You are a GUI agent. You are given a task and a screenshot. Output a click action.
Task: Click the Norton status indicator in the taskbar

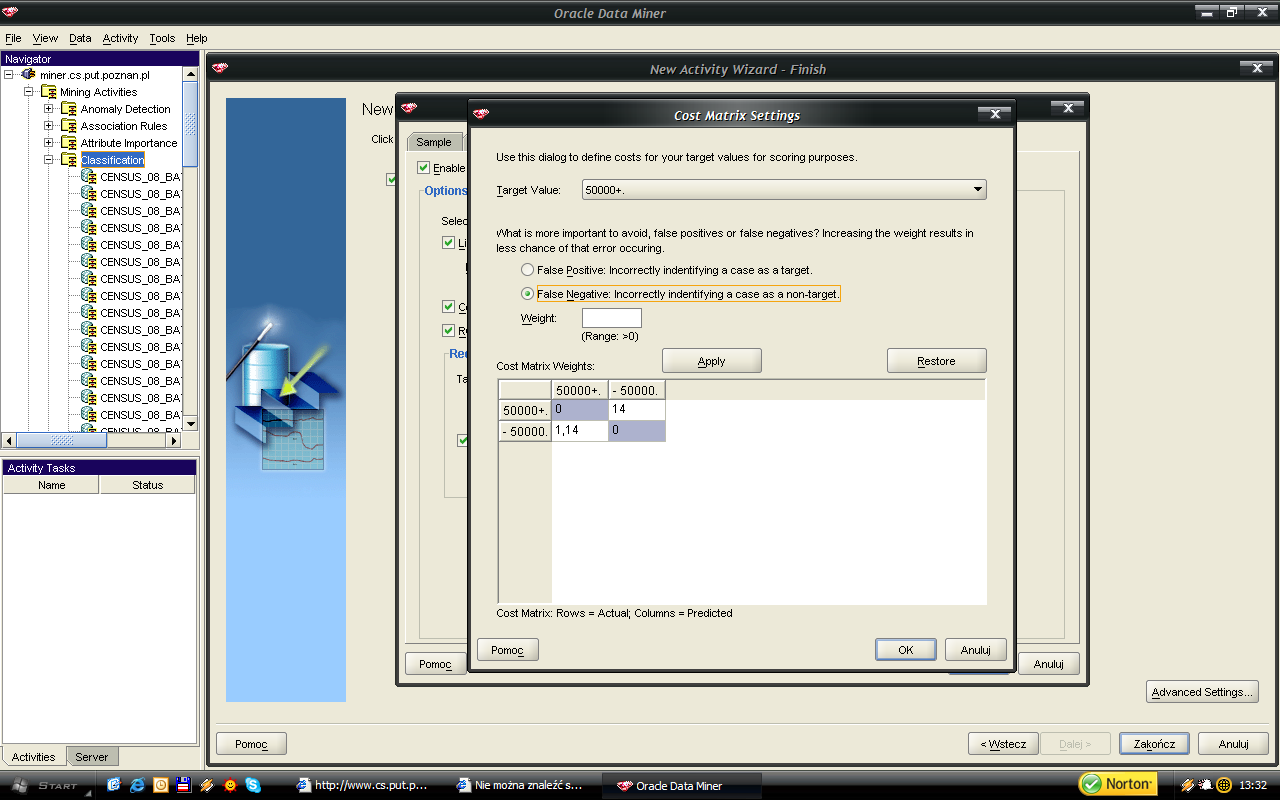(1117, 784)
